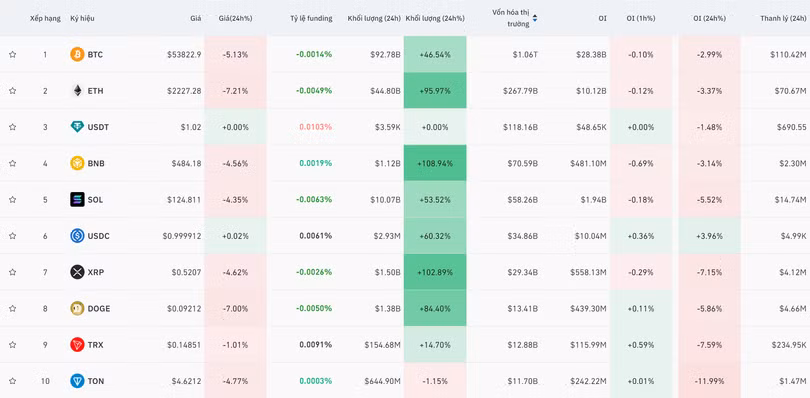Open the USDC symbol link
810x398 pixels.
[98, 236]
